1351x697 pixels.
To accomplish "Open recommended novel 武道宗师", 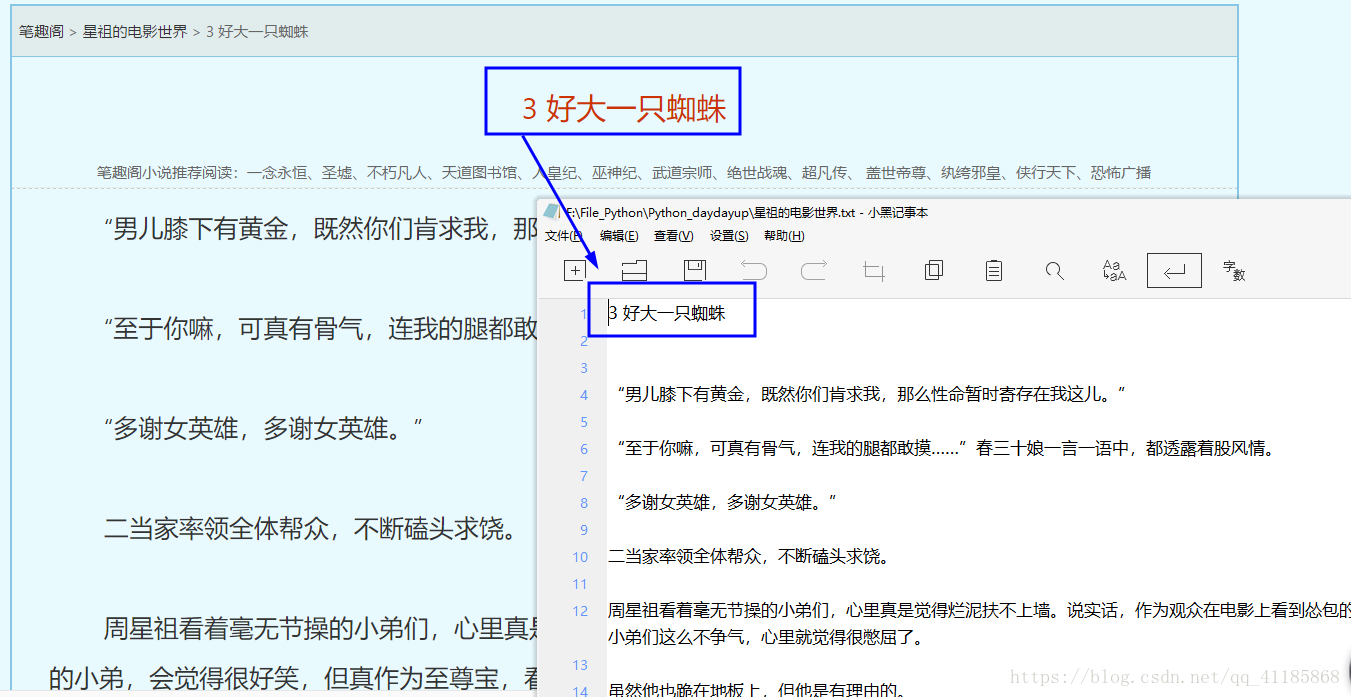I will [682, 173].
